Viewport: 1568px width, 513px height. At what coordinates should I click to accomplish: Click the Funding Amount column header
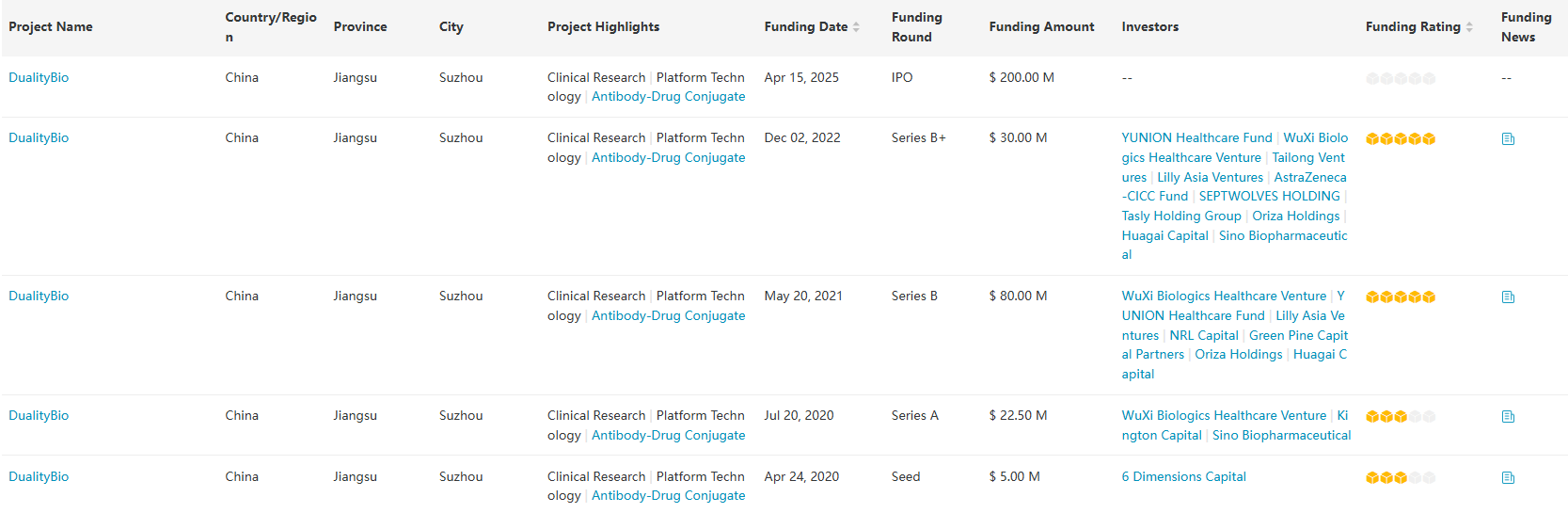click(1041, 27)
